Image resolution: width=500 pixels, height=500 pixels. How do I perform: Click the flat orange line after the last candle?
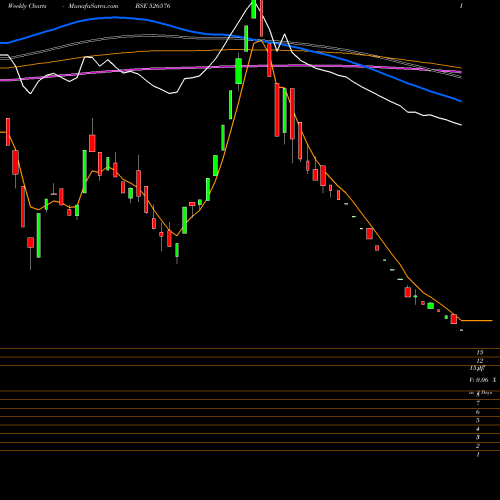[x=477, y=321]
